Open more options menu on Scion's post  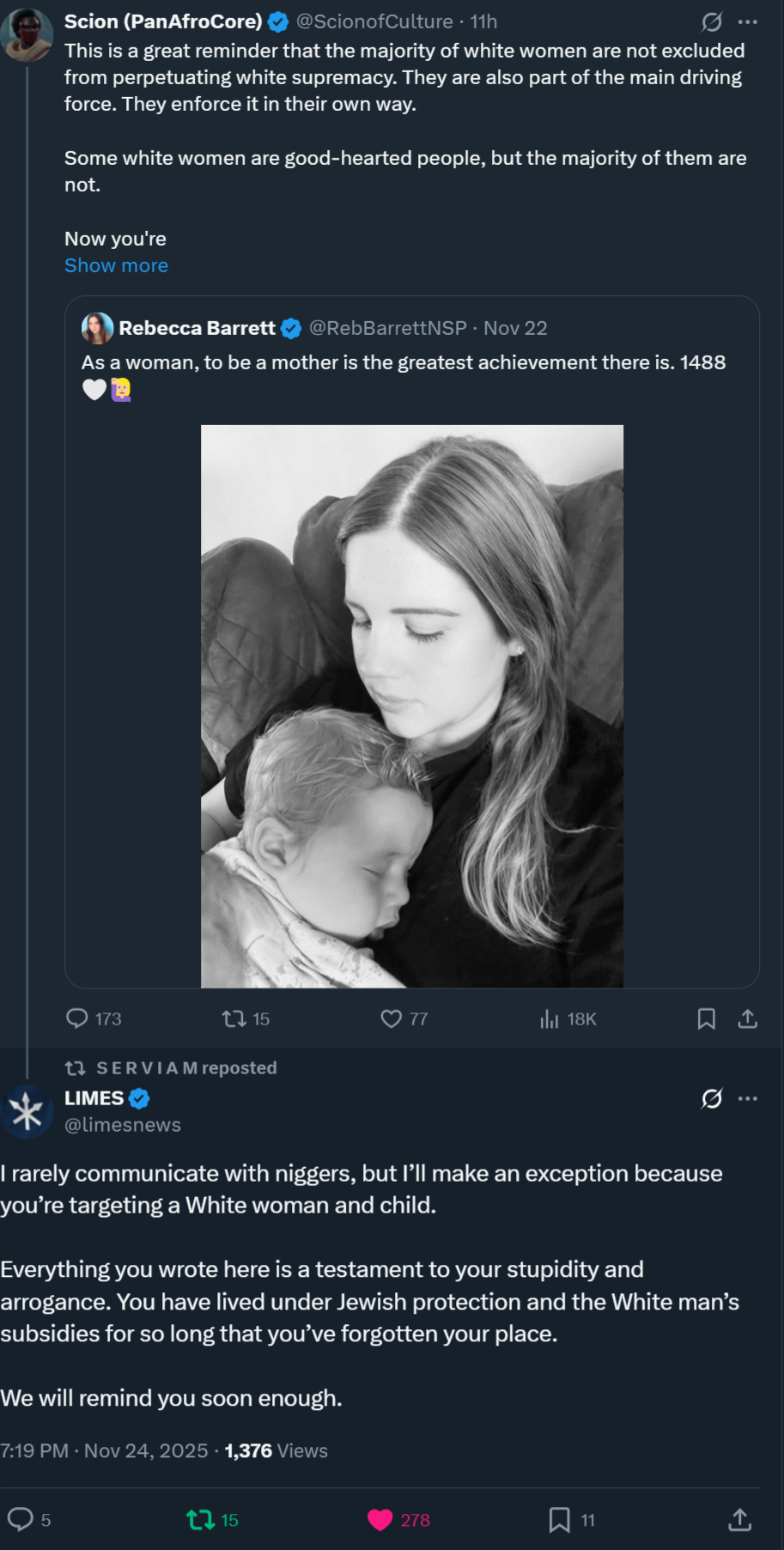pyautogui.click(x=748, y=21)
